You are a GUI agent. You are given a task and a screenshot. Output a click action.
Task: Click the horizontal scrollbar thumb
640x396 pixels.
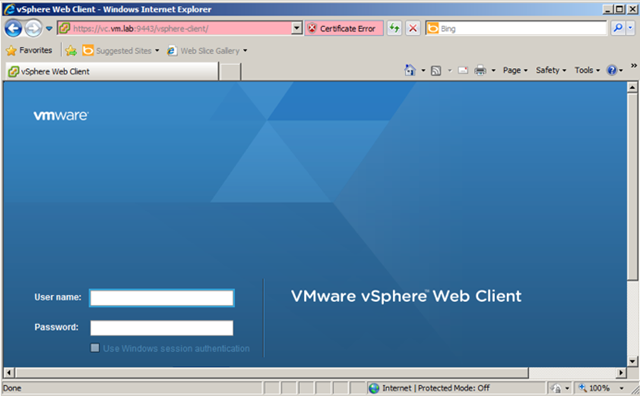tap(271, 372)
